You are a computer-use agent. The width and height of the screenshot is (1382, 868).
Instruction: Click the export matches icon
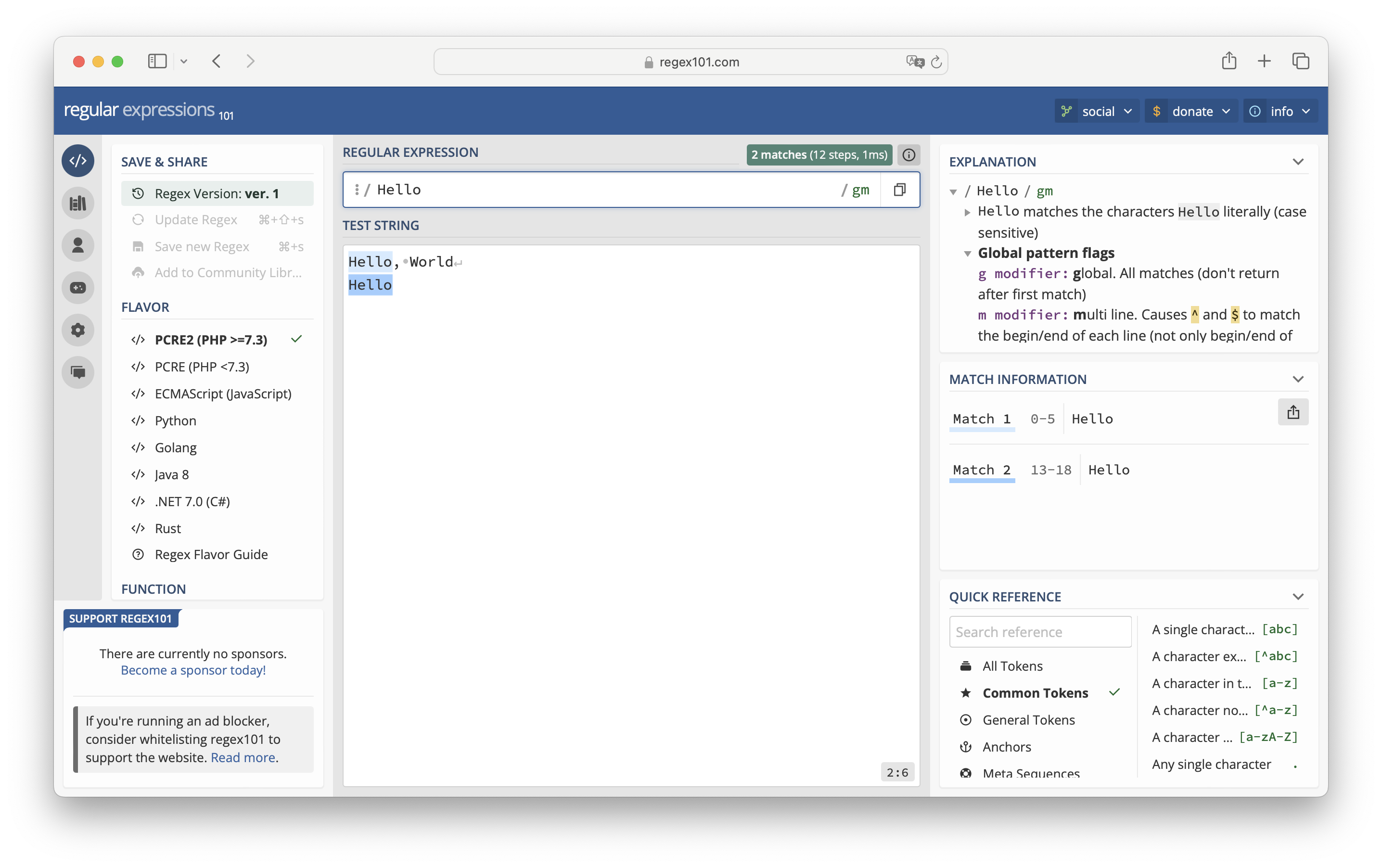1292,412
